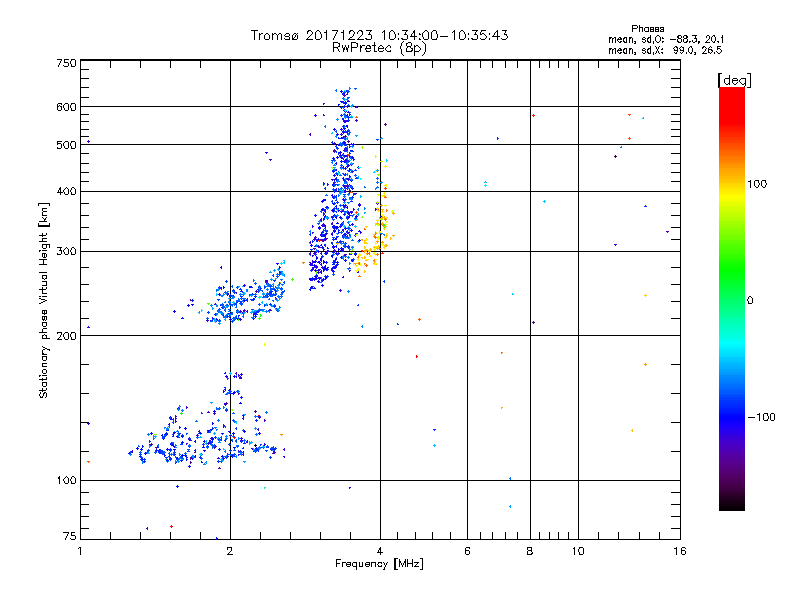The height and width of the screenshot is (600, 800).
Task: Click the "RwPretec (8p)" subtitle
Action: coord(379,48)
